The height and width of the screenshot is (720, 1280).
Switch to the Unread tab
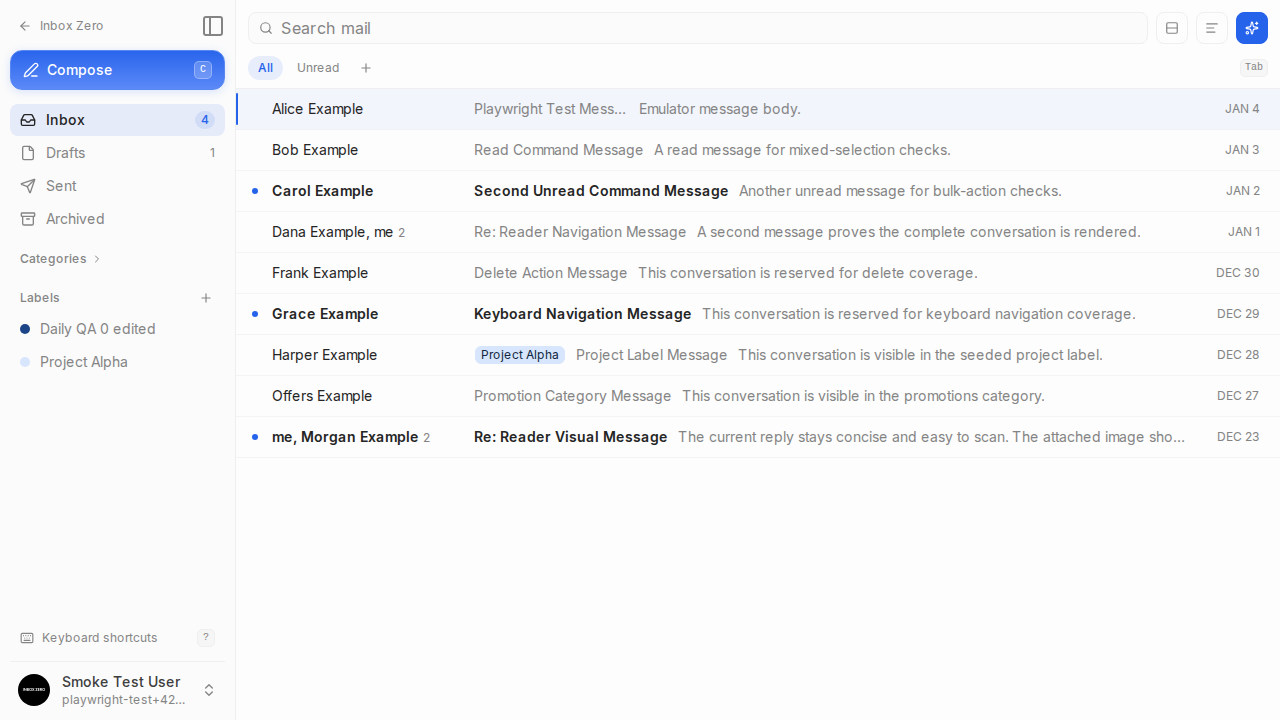coord(318,68)
